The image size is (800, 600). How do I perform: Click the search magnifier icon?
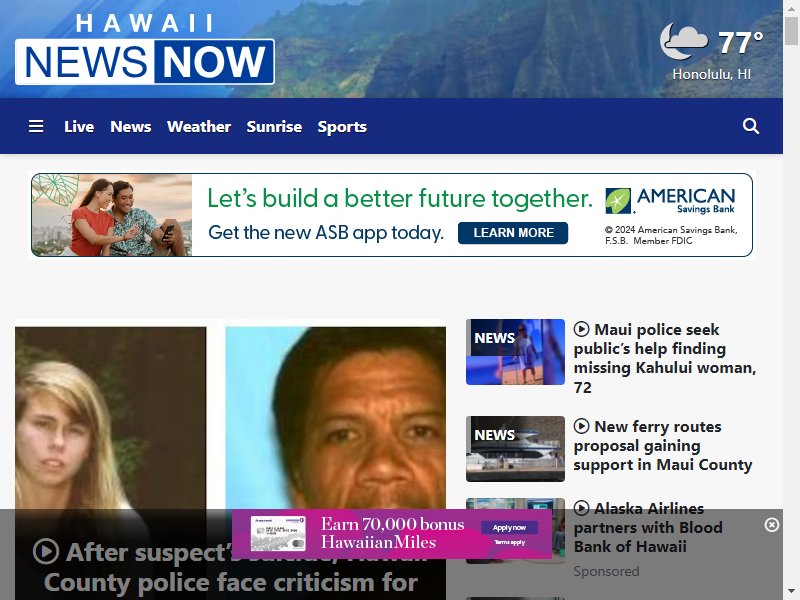point(751,126)
